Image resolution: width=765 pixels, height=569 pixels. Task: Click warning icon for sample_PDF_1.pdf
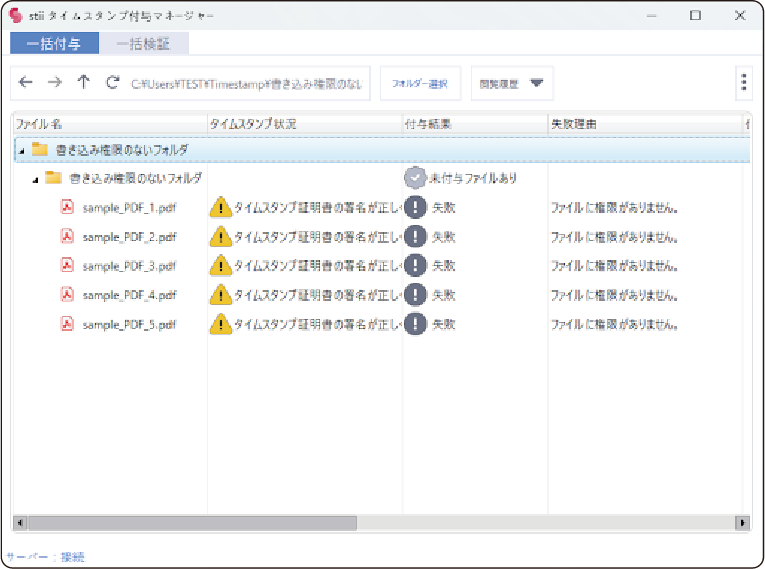(x=220, y=208)
